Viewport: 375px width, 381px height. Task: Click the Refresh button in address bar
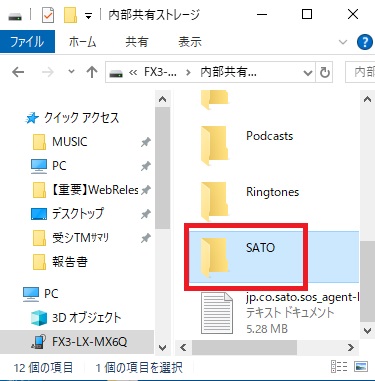click(324, 72)
